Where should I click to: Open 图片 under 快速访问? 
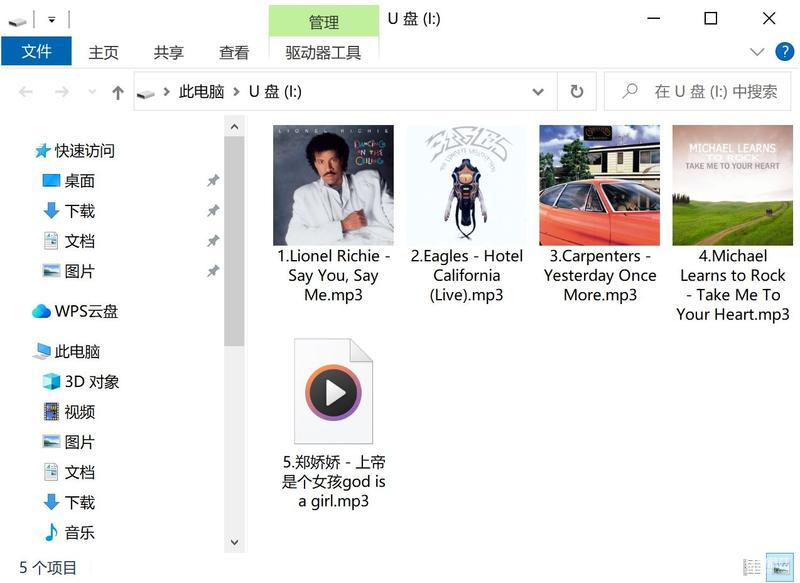(x=69, y=271)
